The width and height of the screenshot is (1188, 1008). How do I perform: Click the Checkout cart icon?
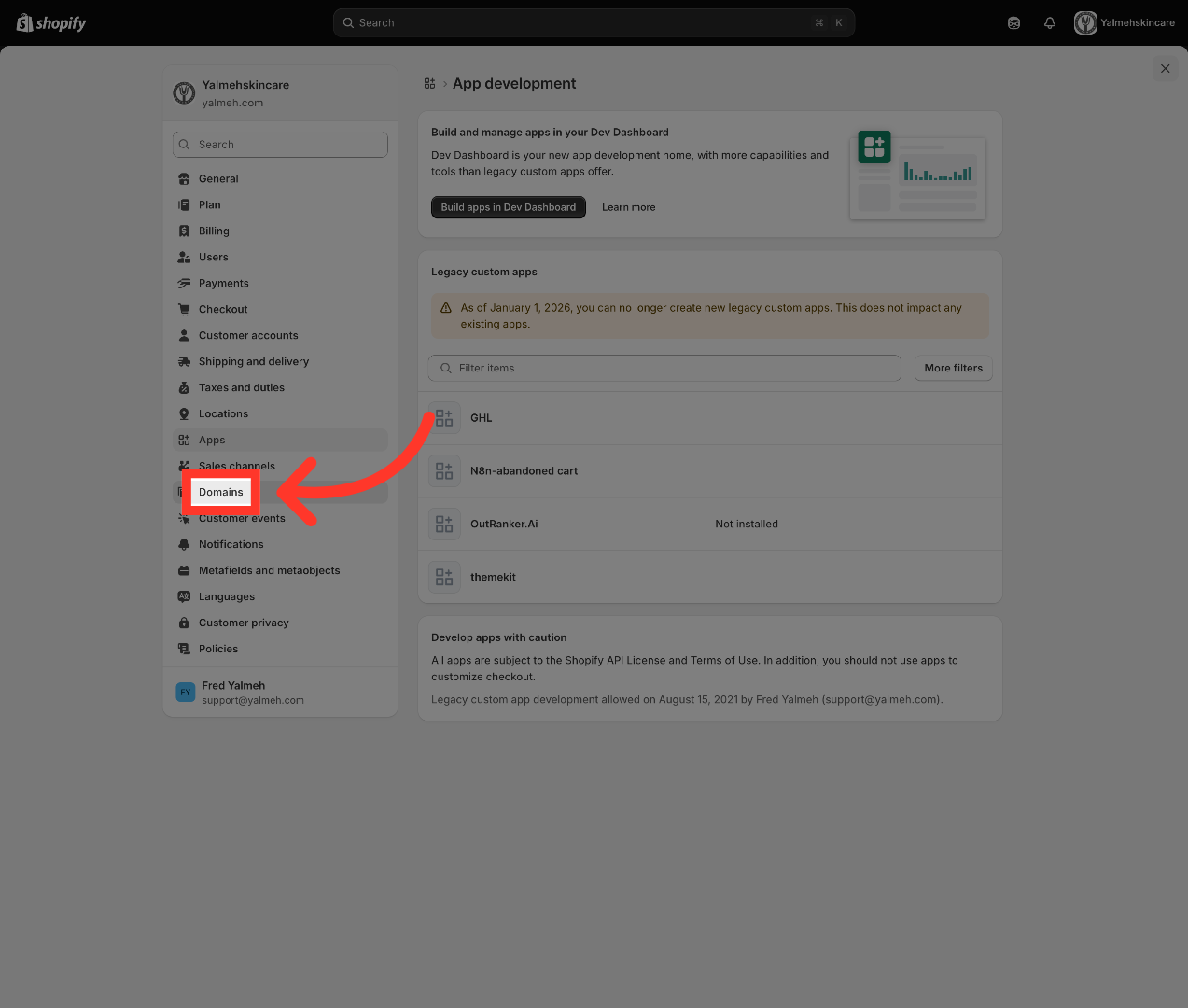[184, 309]
